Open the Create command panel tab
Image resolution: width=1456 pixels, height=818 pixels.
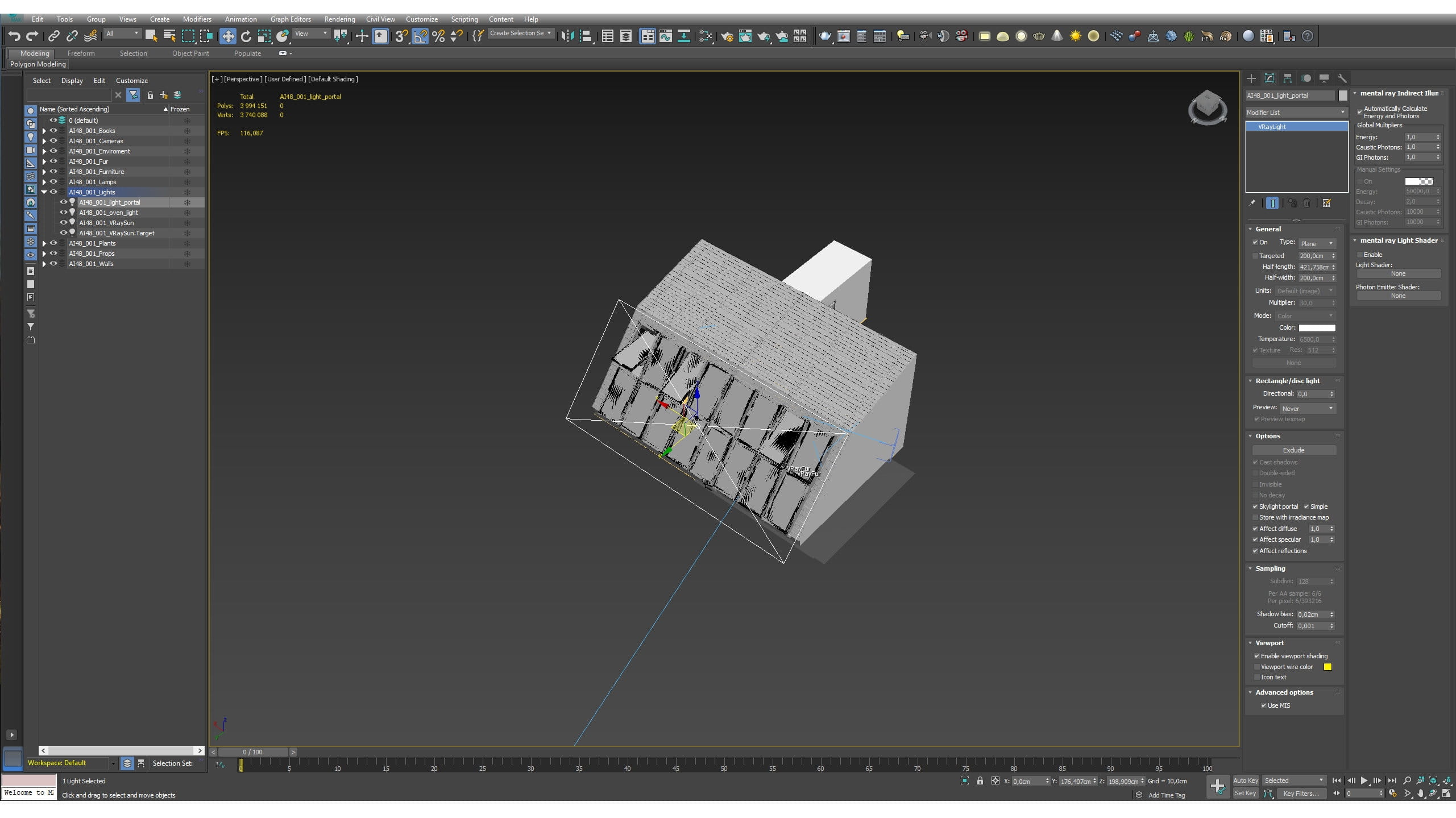1251,78
